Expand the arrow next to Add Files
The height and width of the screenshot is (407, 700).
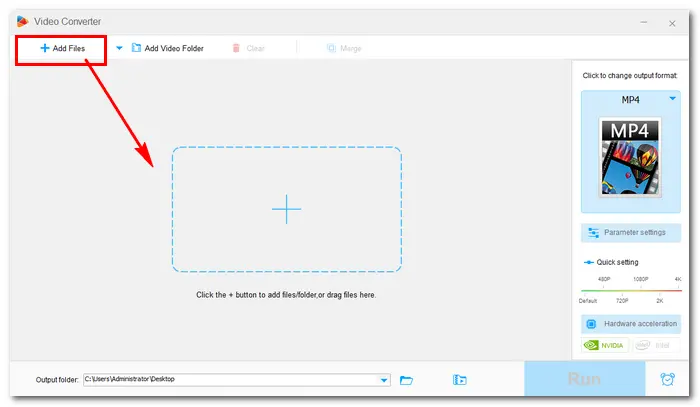pyautogui.click(x=119, y=48)
